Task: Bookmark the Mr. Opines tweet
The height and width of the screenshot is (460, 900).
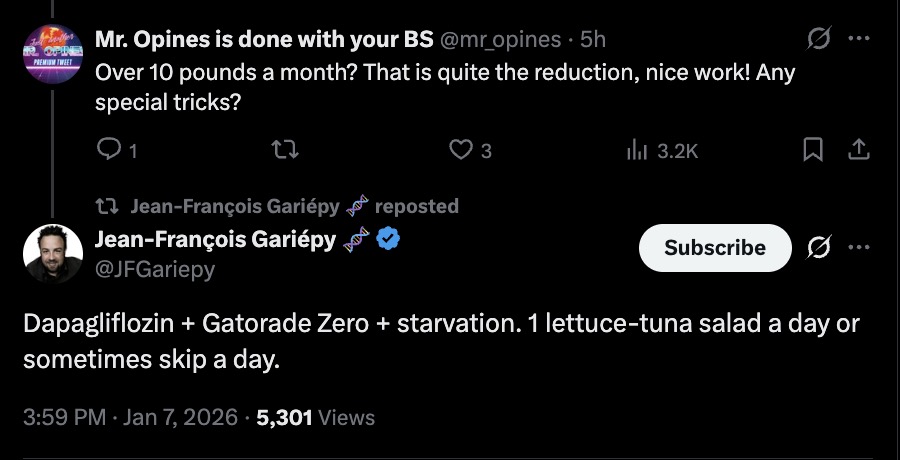Action: [x=814, y=150]
